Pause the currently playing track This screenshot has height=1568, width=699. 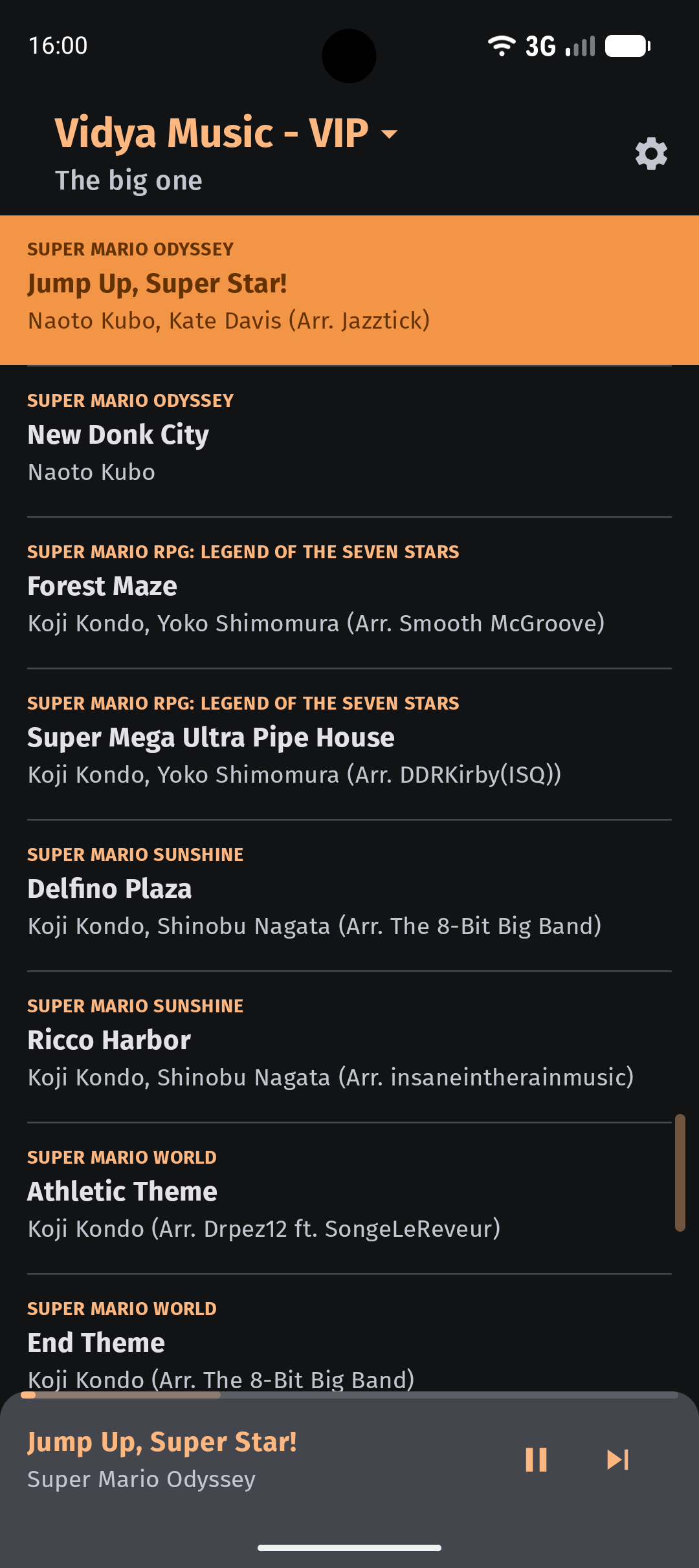536,1460
